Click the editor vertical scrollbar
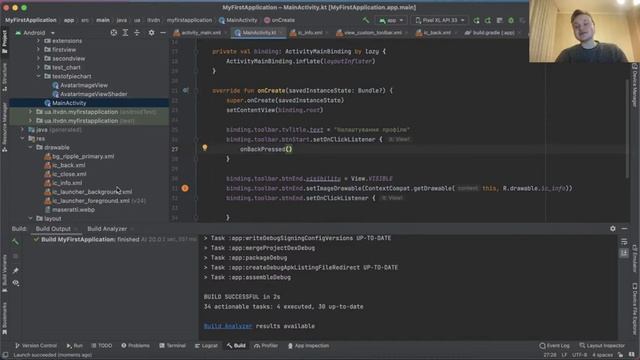The width and height of the screenshot is (640, 360). [x=627, y=129]
